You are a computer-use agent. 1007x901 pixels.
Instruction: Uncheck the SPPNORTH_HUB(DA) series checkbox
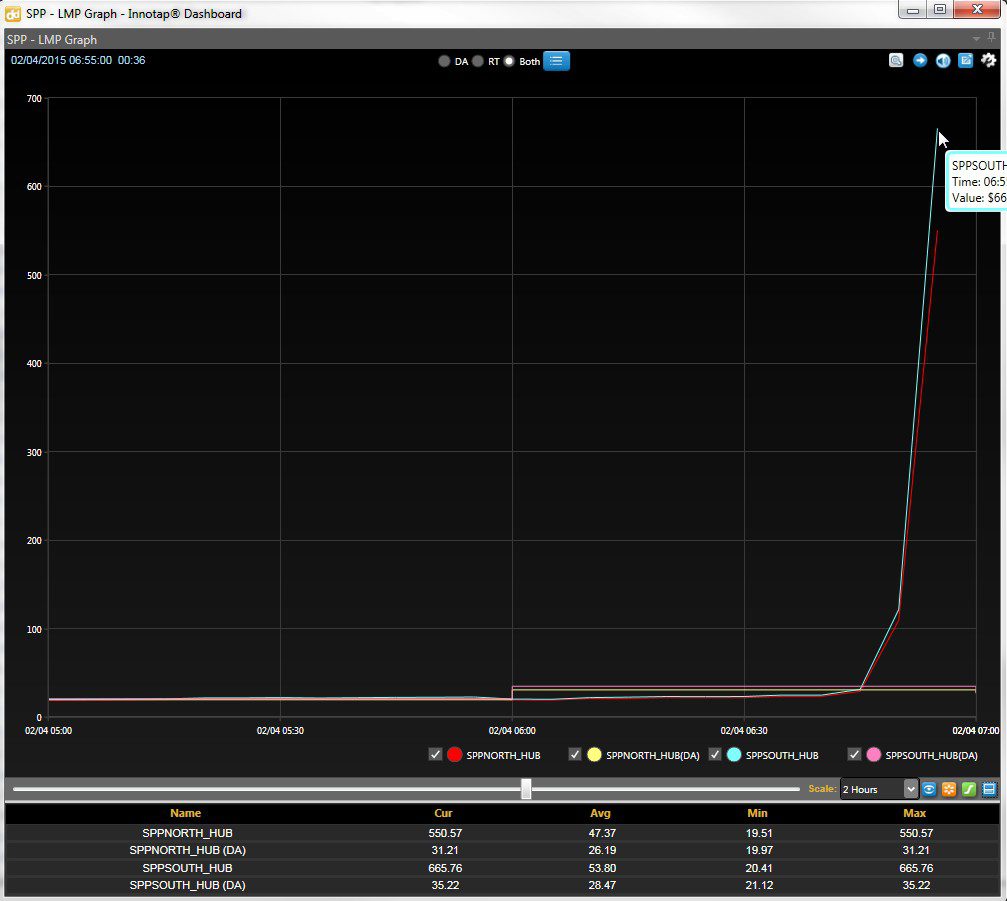tap(575, 755)
